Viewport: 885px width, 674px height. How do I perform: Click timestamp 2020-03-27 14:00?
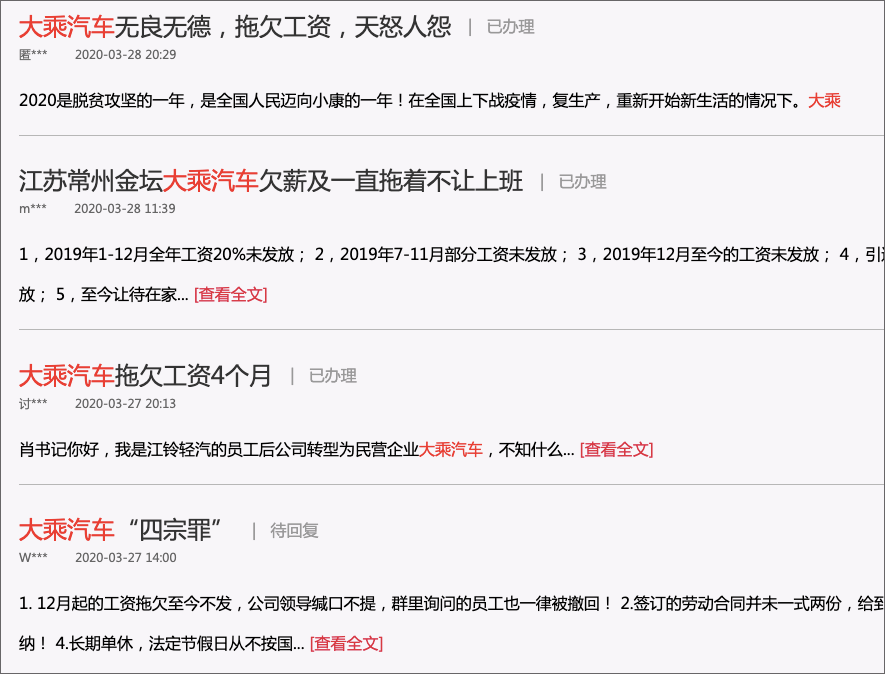click(125, 557)
